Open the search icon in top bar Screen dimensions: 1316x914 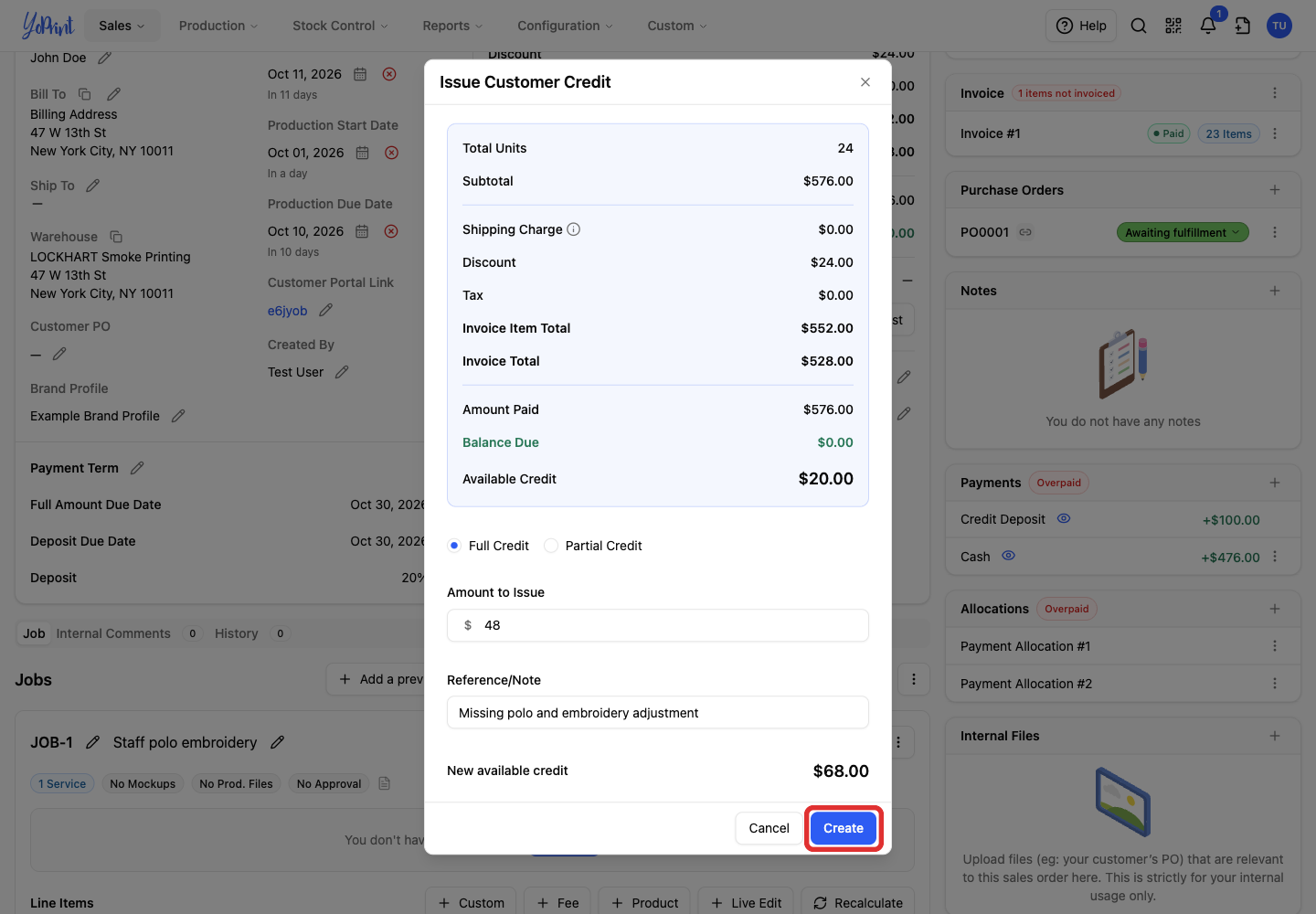point(1139,26)
